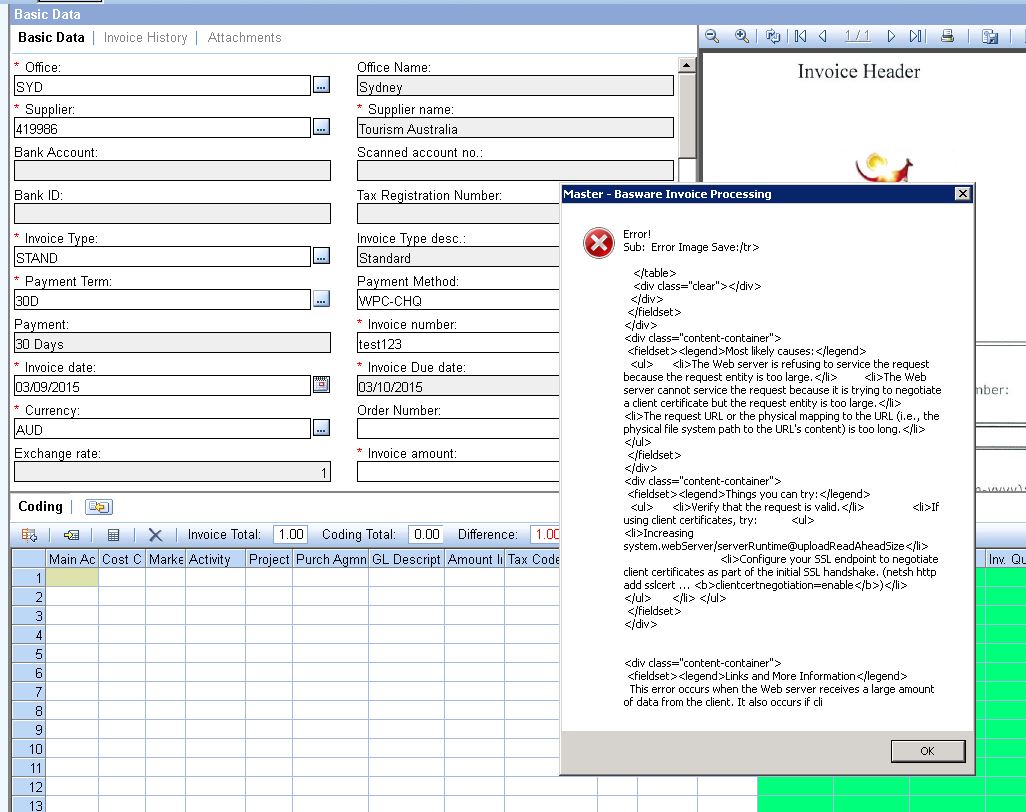Click the empty Invoice amount field
Viewport: 1026px width, 812px height.
click(x=458, y=472)
